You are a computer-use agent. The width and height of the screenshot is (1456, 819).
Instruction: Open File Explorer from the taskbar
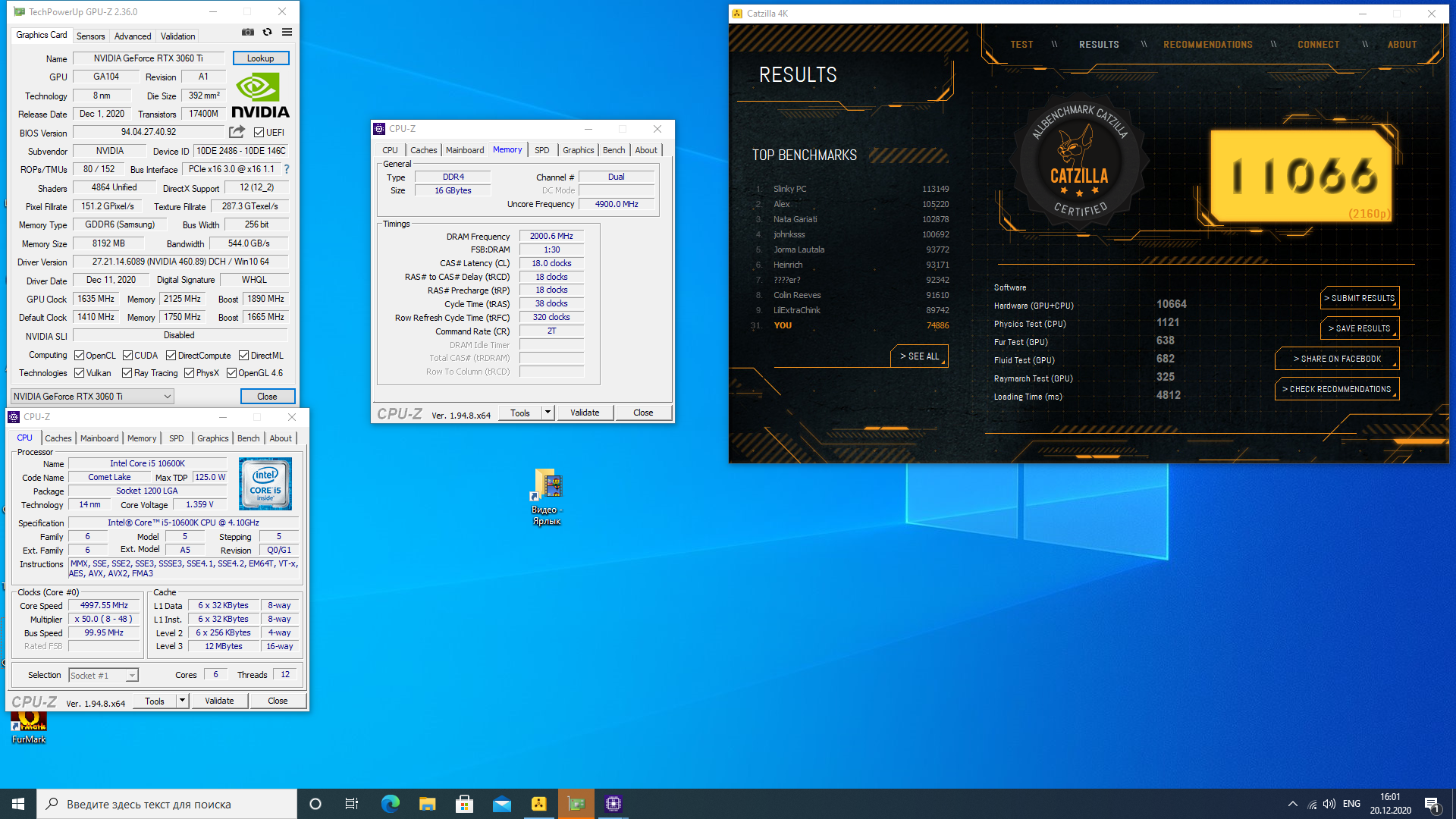[427, 804]
